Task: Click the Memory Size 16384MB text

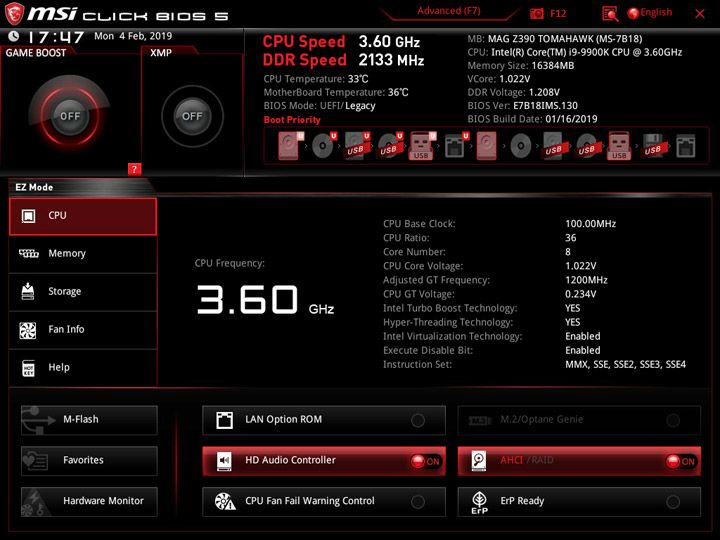Action: 521,66
